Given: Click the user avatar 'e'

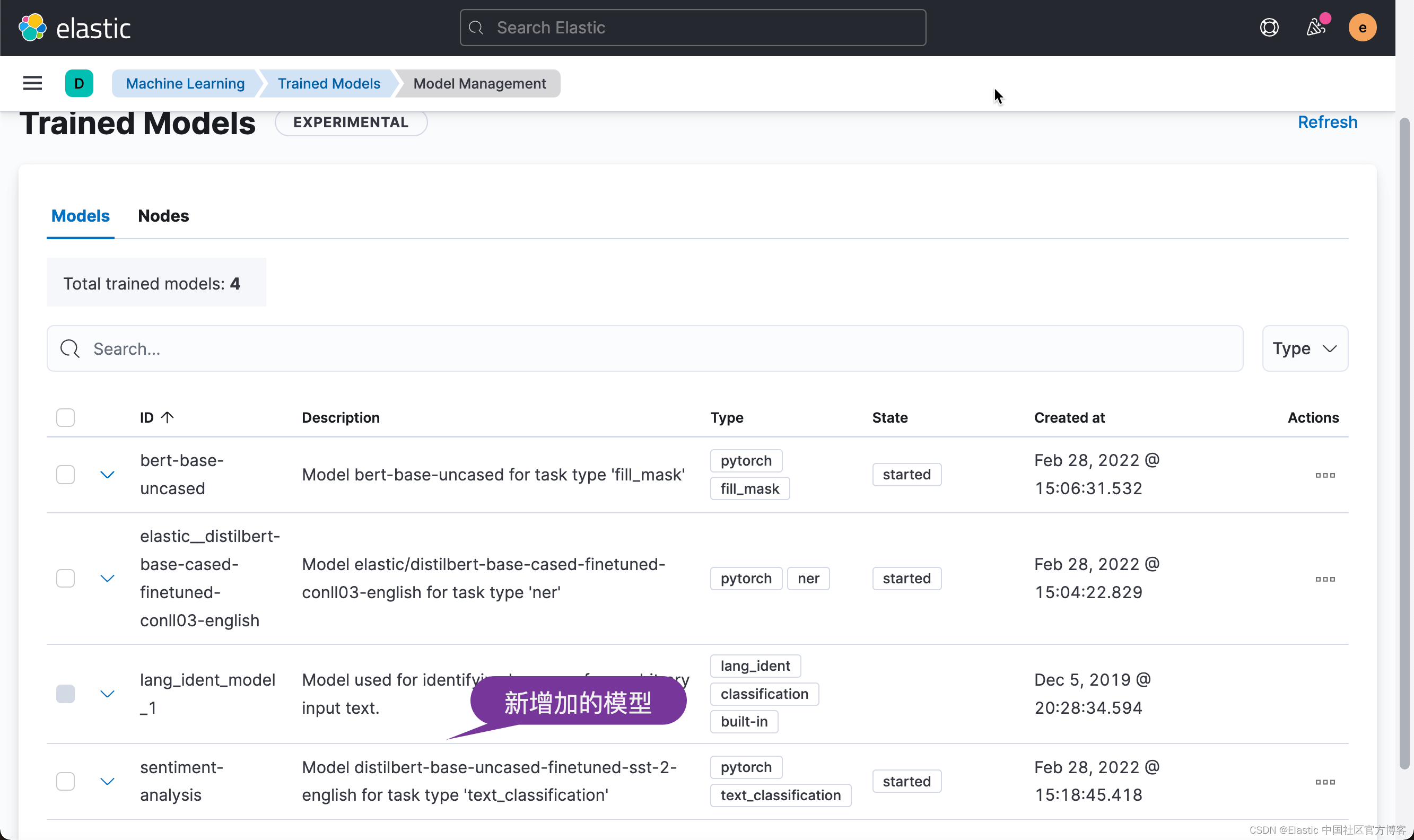Looking at the screenshot, I should (1362, 28).
